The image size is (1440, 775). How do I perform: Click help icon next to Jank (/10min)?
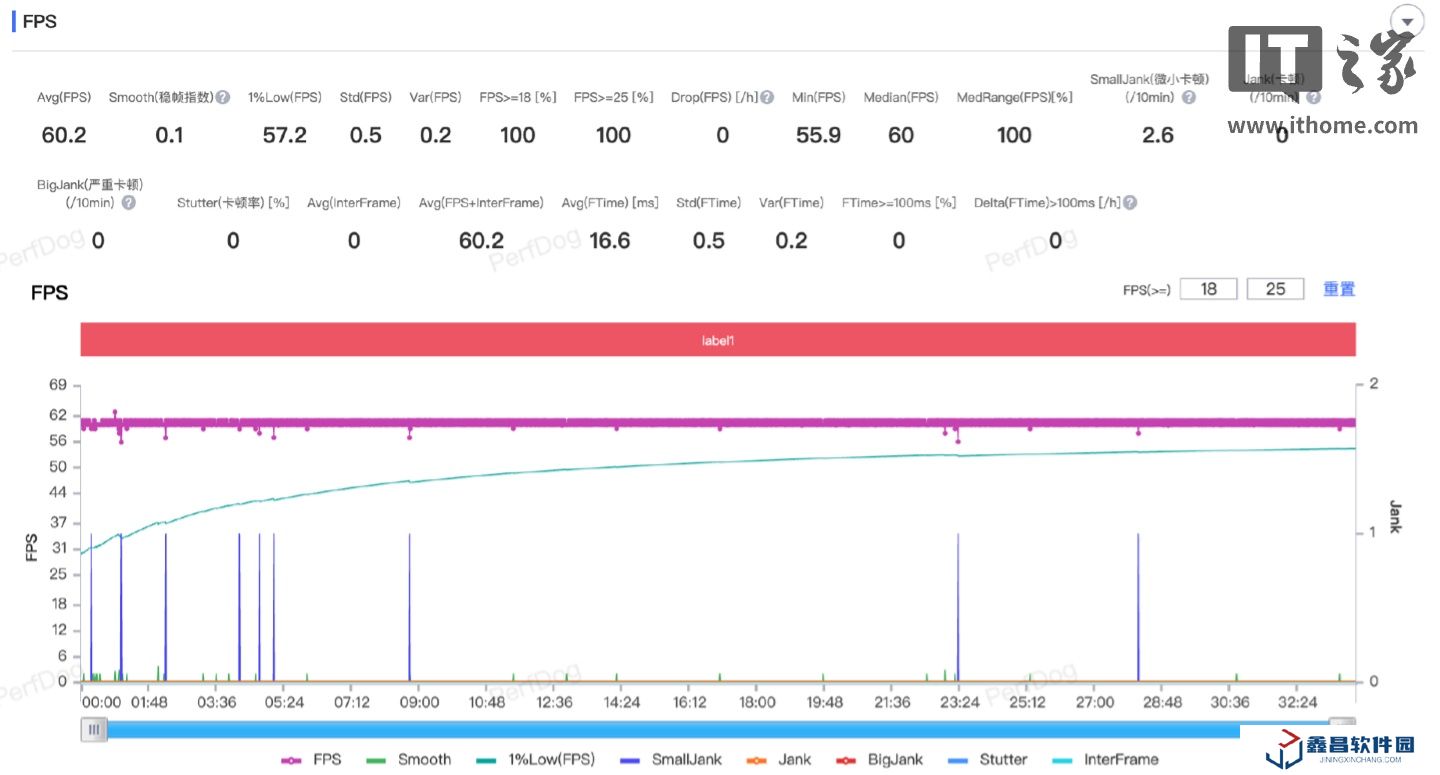[1313, 98]
